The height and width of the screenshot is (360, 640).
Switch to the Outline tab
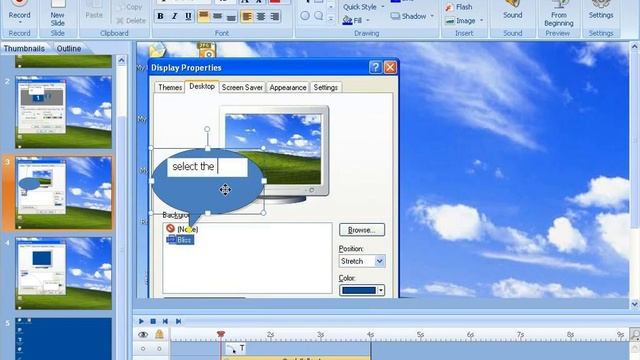click(x=69, y=48)
